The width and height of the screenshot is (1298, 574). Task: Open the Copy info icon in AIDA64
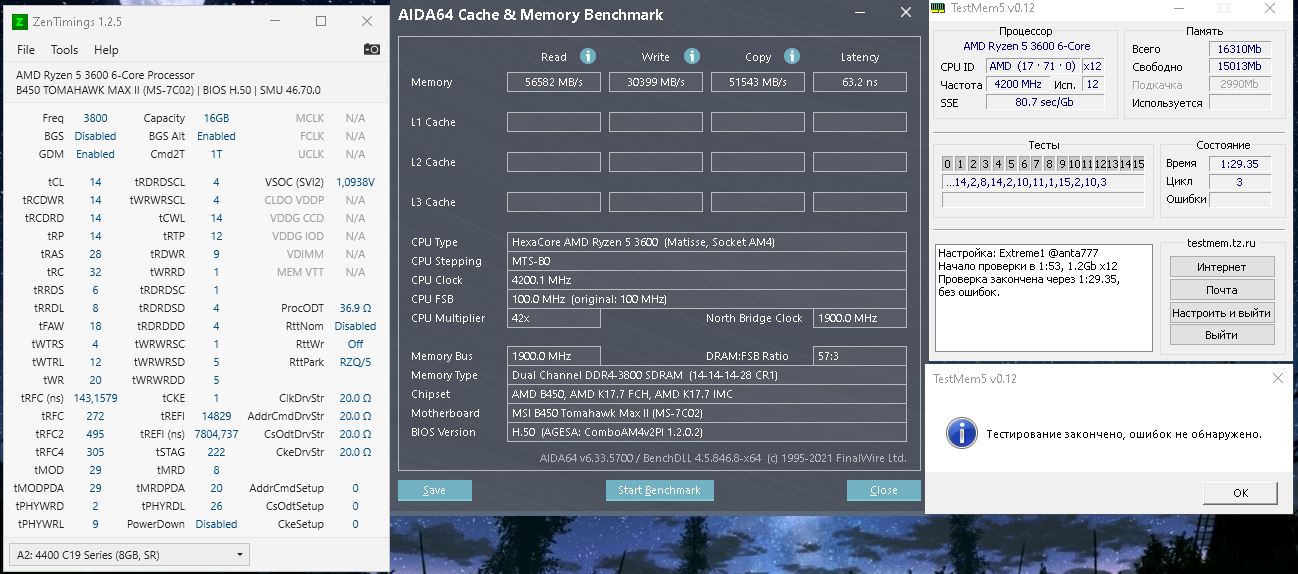click(792, 56)
